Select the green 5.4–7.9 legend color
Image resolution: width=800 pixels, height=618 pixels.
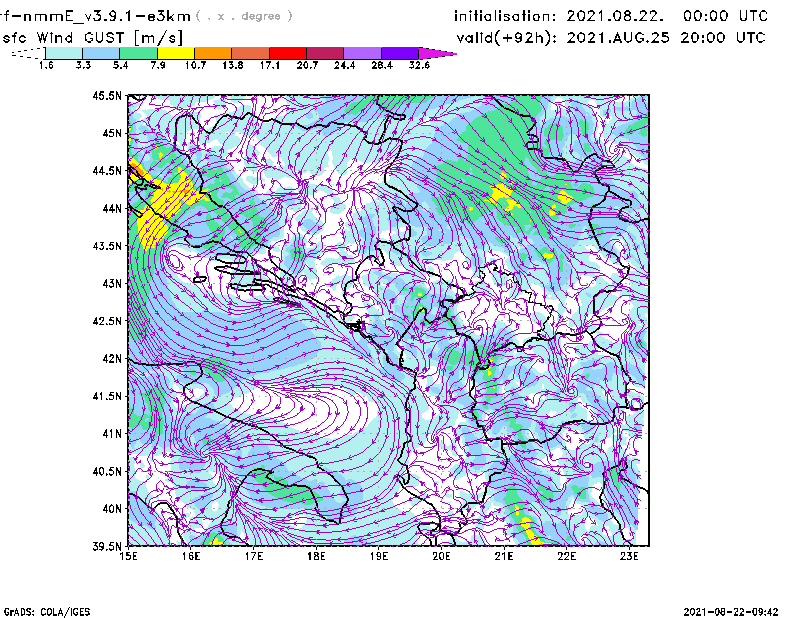point(138,53)
